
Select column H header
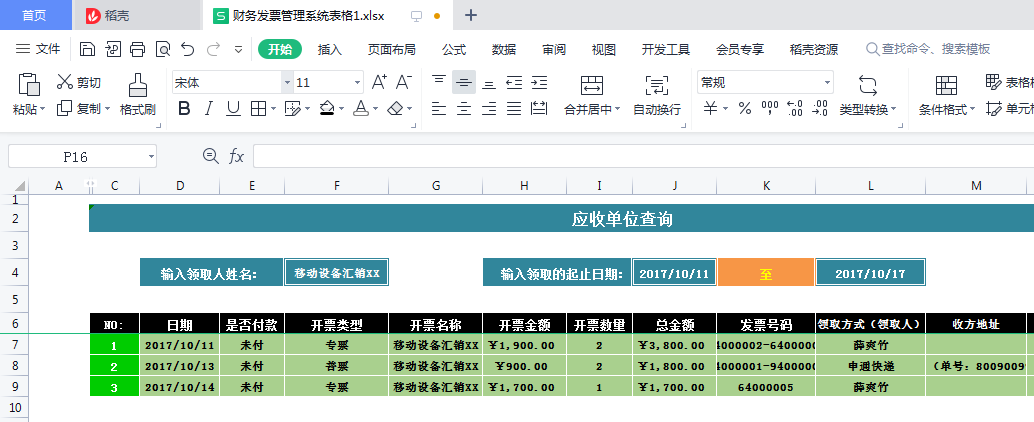point(524,187)
